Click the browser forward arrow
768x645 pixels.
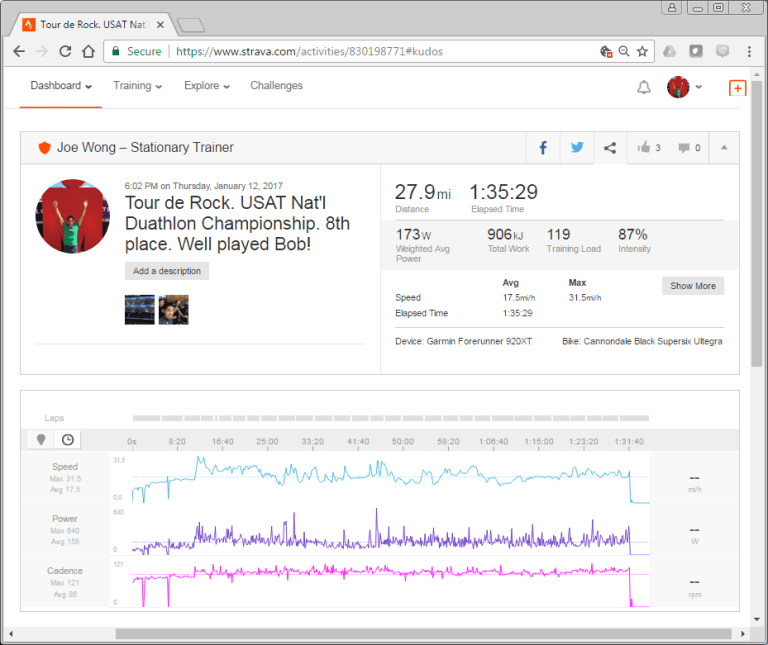pyautogui.click(x=42, y=51)
